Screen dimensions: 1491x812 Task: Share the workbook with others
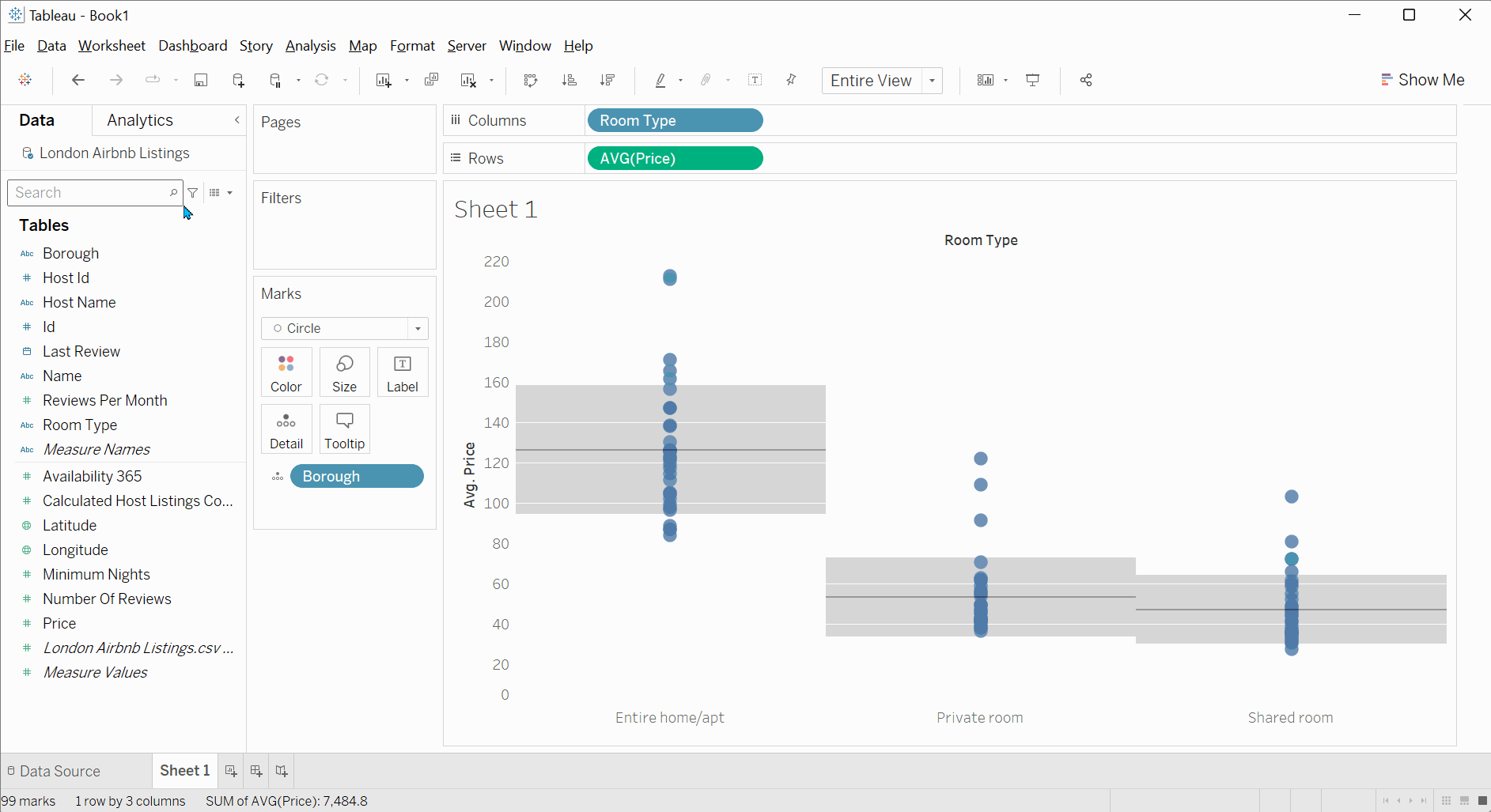tap(1086, 80)
